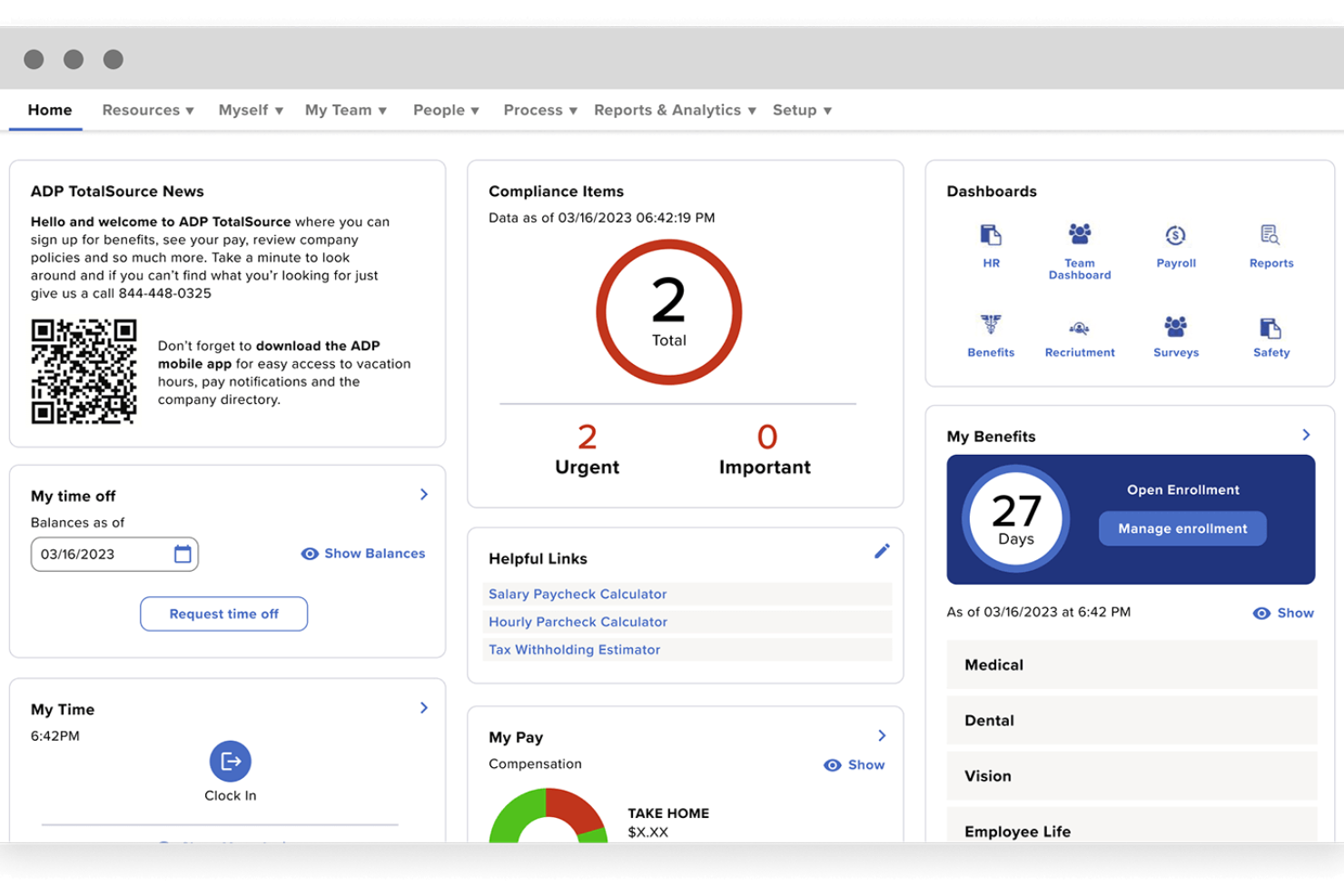Click the Open Enrollment label
Screen dimensions: 1344x896
(1182, 490)
